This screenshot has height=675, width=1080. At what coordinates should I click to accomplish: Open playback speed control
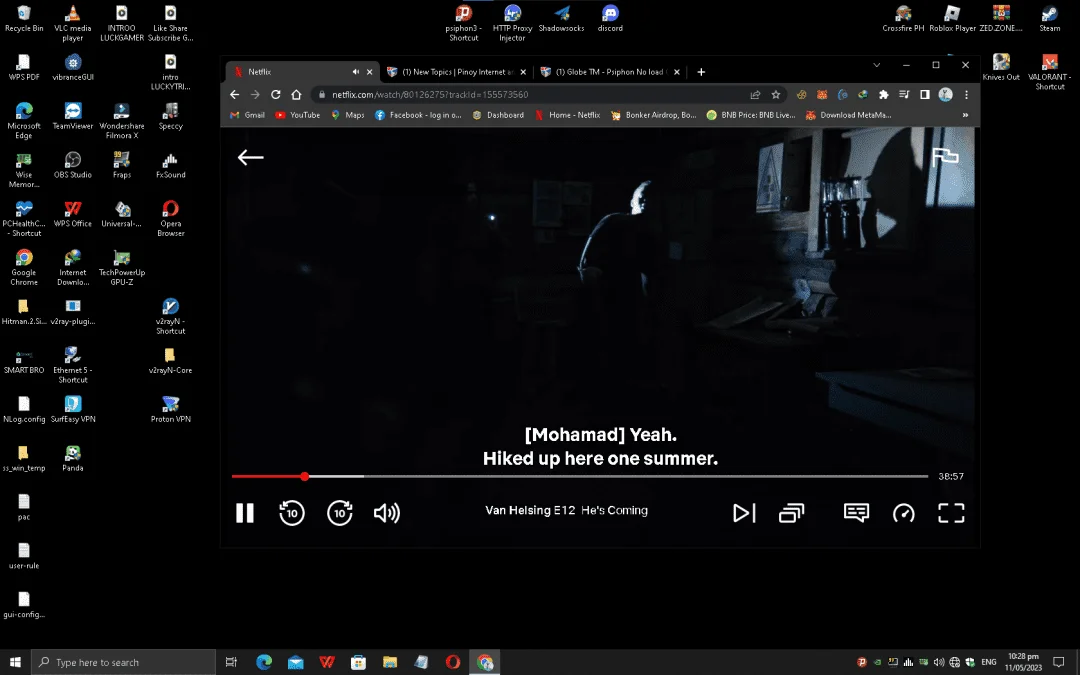pyautogui.click(x=904, y=512)
